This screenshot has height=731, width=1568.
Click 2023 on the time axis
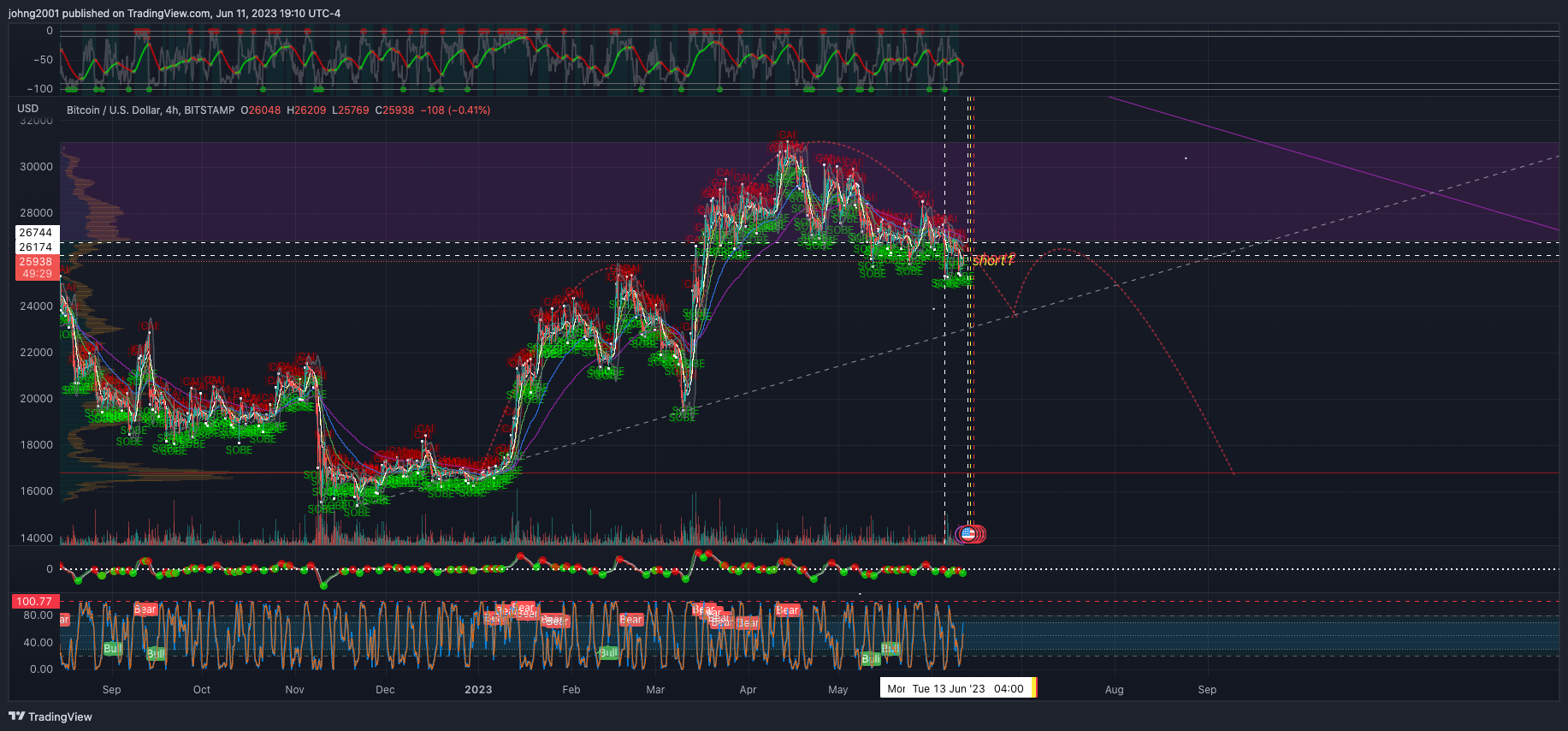(x=478, y=690)
